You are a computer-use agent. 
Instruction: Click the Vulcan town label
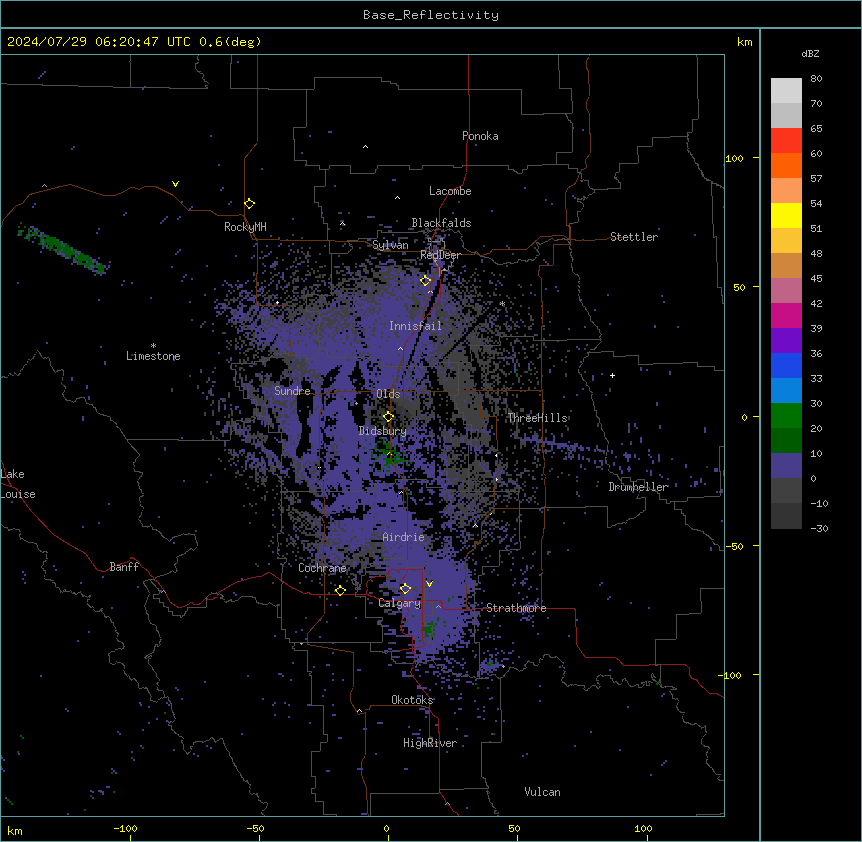[x=543, y=792]
